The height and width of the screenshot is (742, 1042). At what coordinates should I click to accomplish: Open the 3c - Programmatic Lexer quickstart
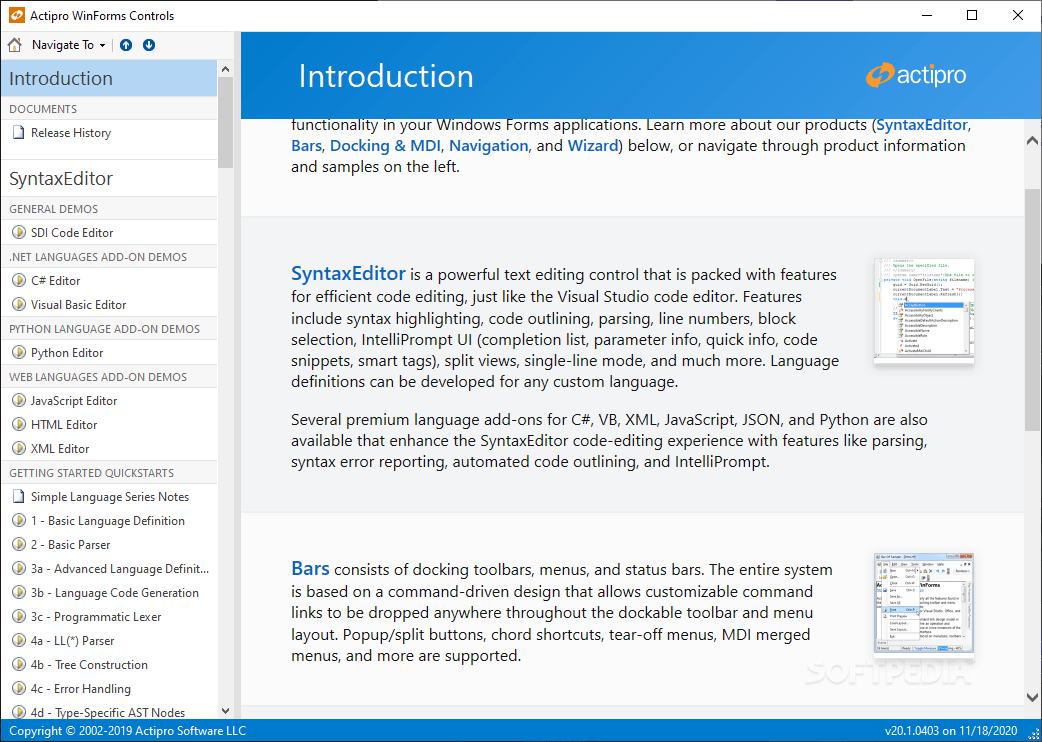coord(96,617)
